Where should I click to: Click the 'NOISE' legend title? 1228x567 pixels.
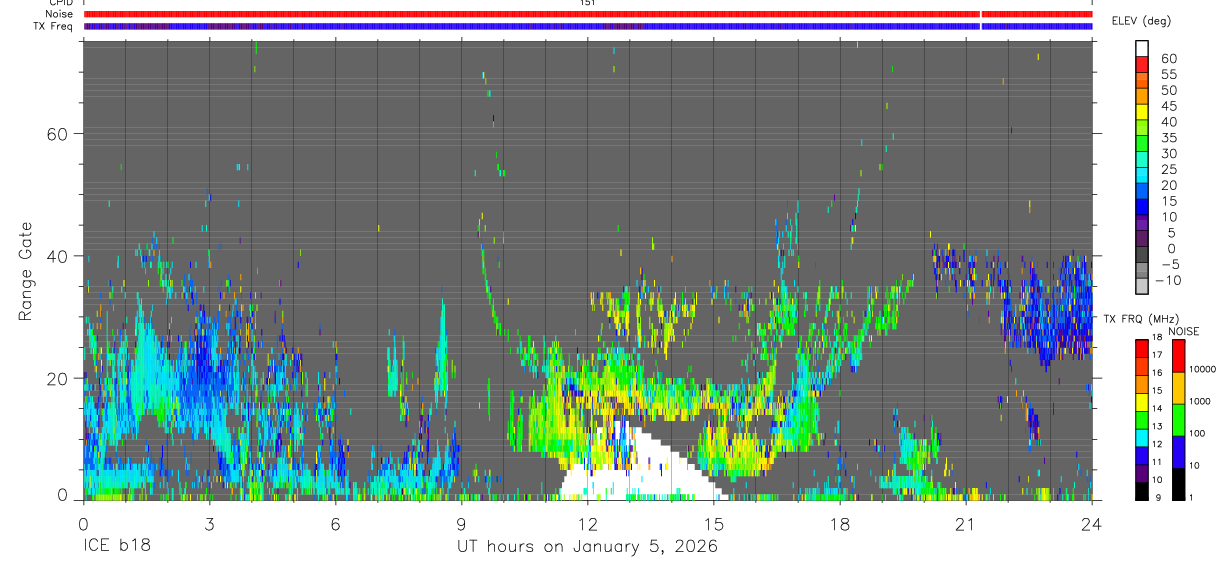tap(1184, 331)
